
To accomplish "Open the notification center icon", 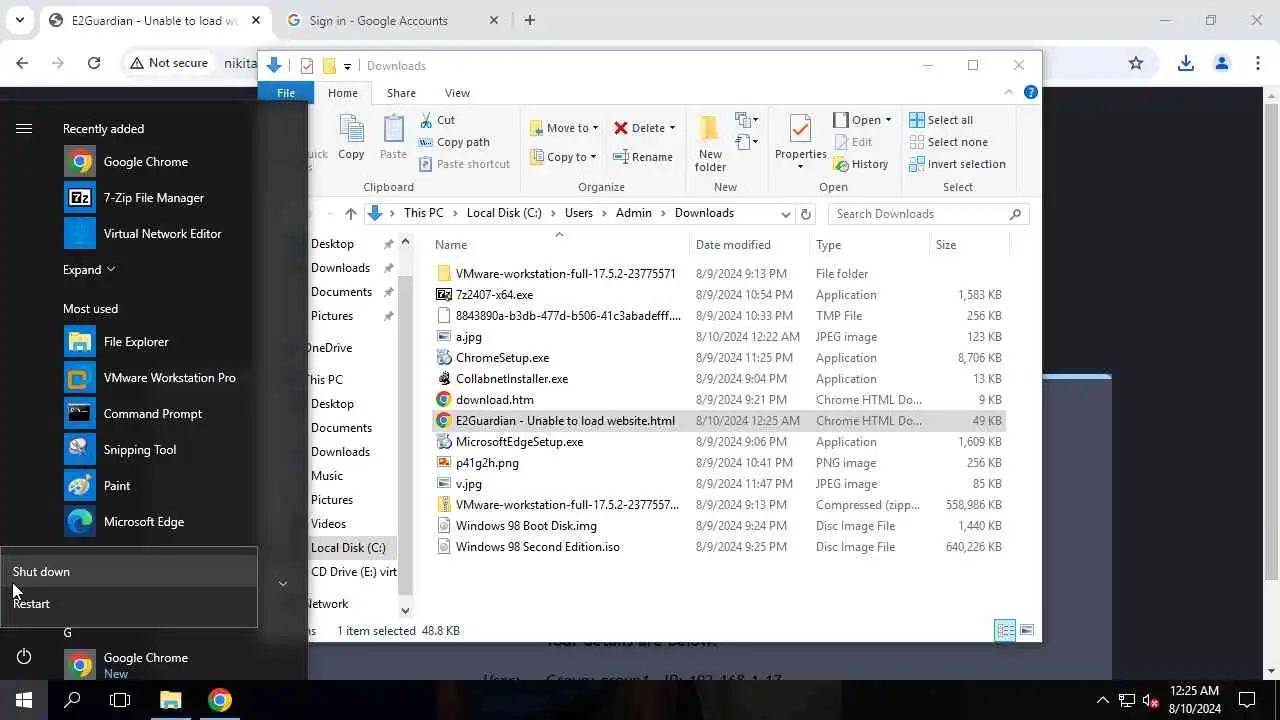I will click(x=1247, y=700).
